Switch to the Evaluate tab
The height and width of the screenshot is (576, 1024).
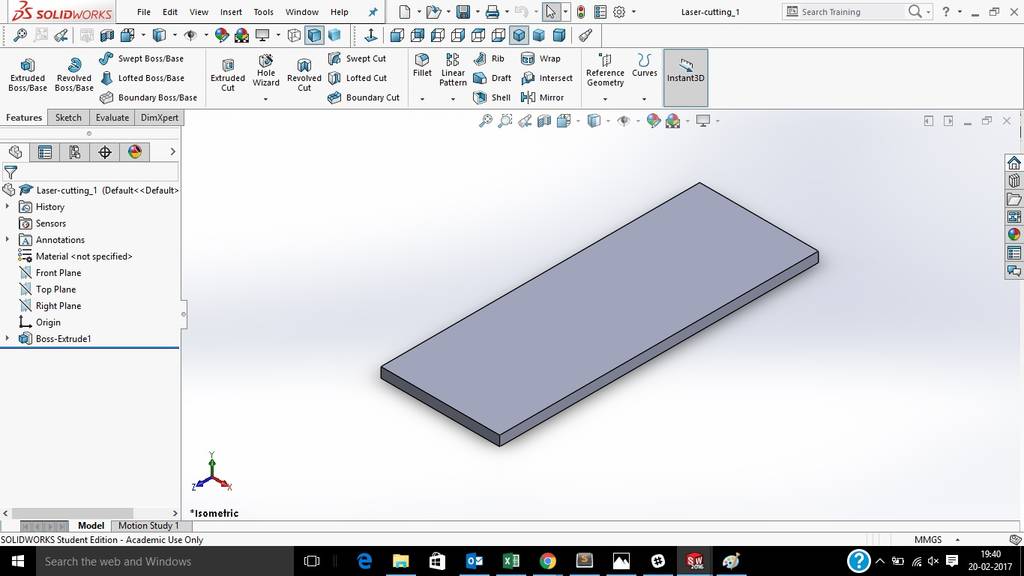tap(112, 118)
